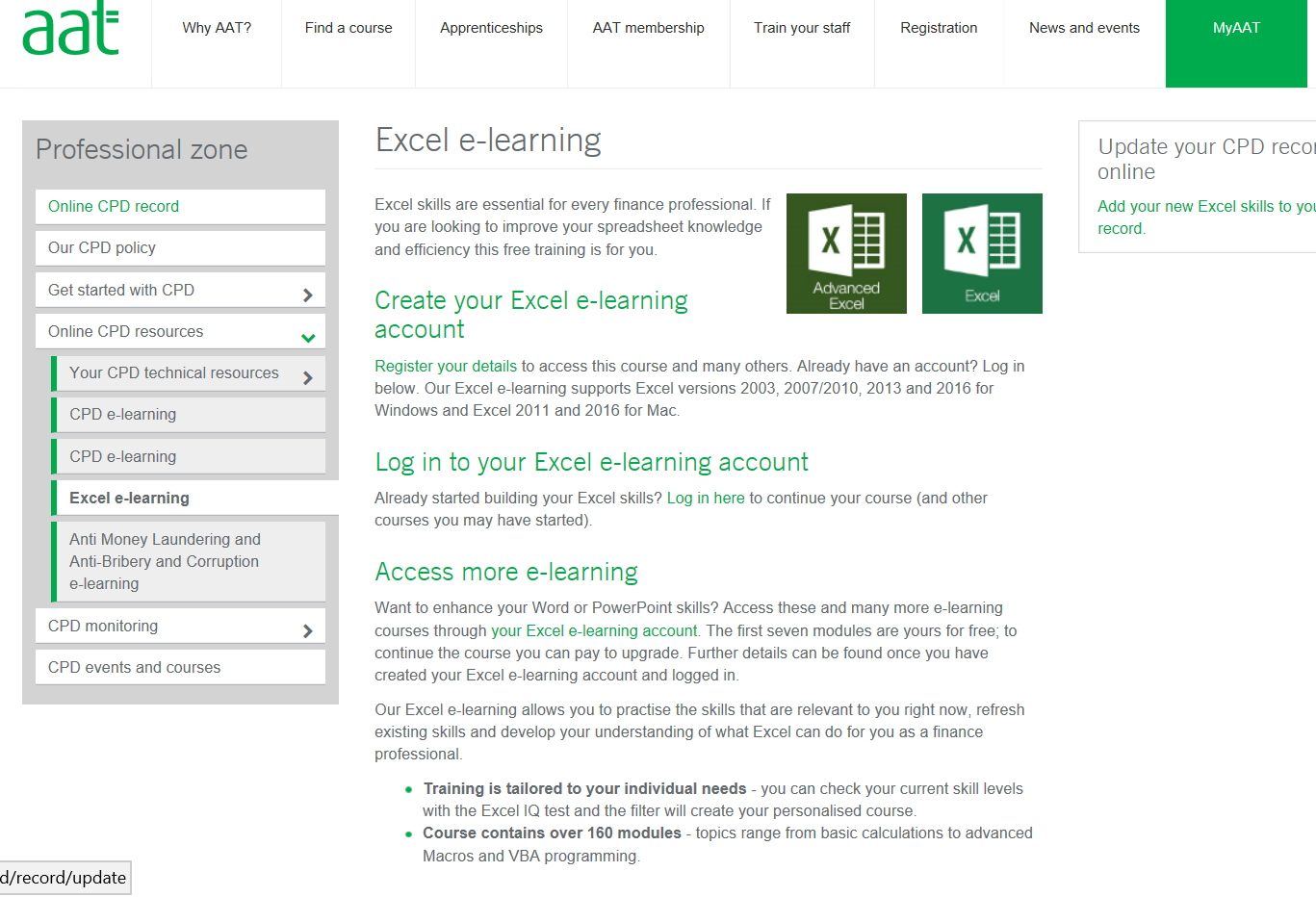The height and width of the screenshot is (897, 1316).
Task: Click Add your new Excel skills to your record
Action: pyautogui.click(x=1206, y=217)
